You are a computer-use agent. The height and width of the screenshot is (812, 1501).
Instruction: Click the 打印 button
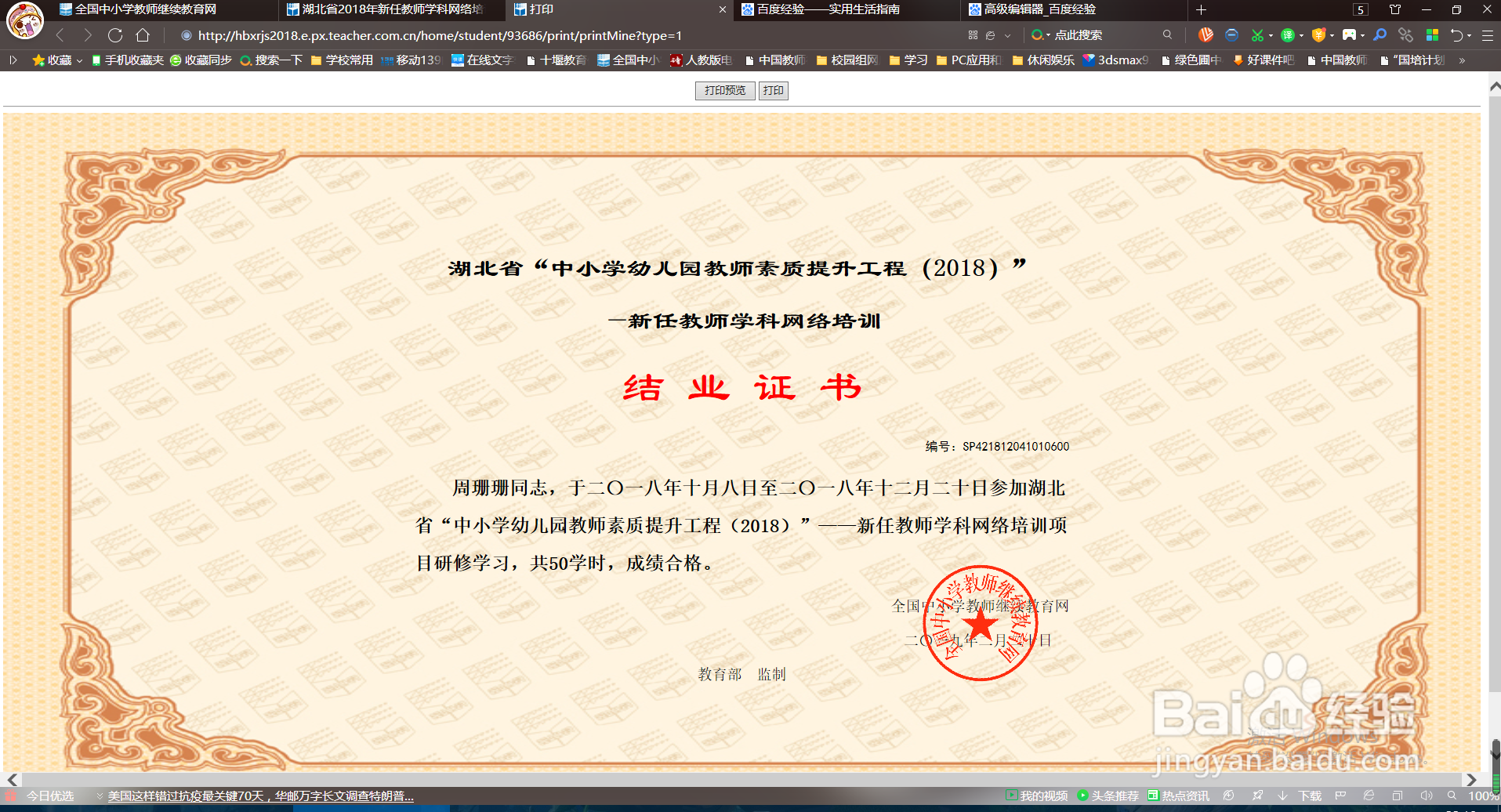(x=774, y=91)
